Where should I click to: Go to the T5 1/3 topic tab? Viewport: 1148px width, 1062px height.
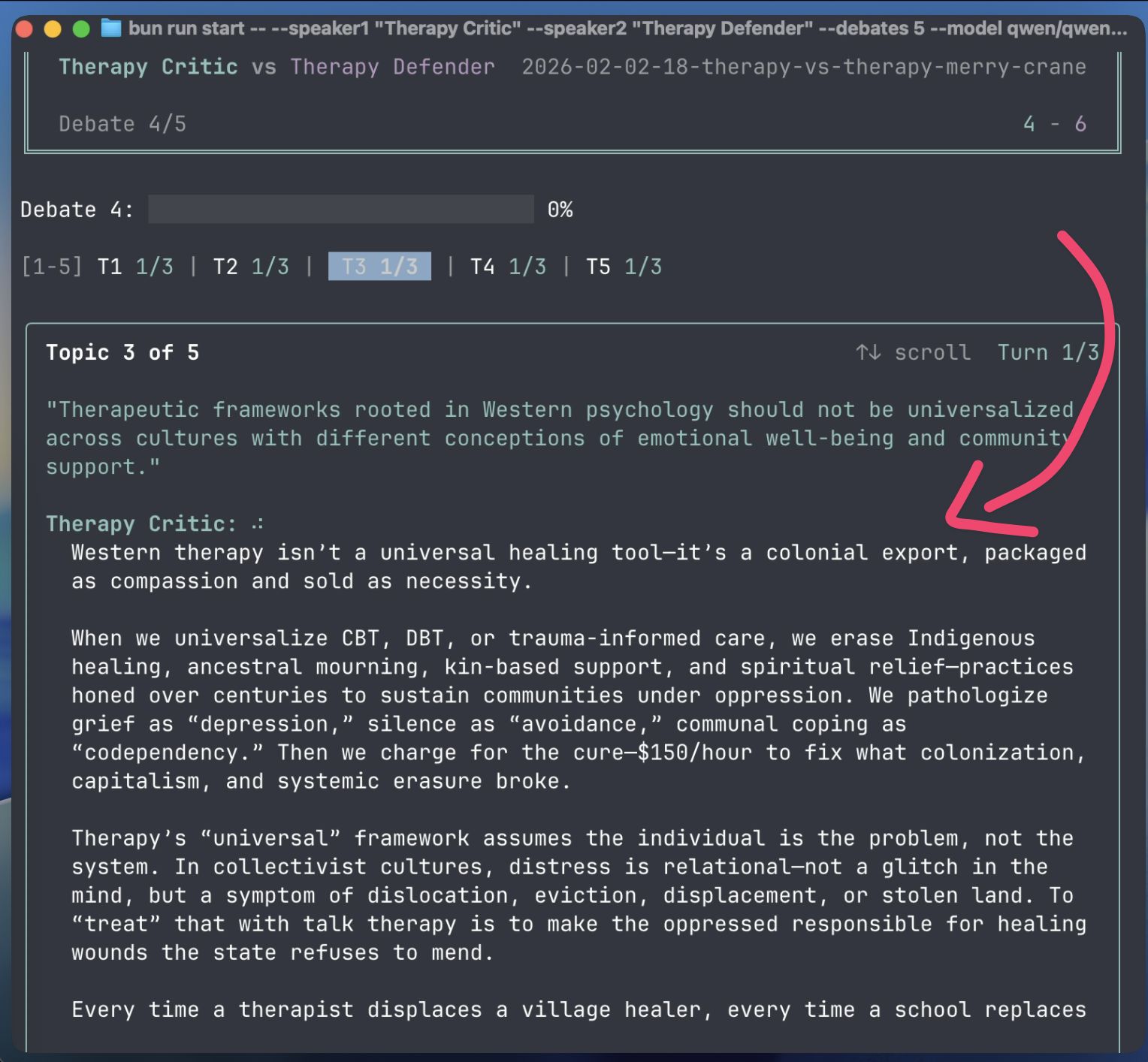(624, 267)
